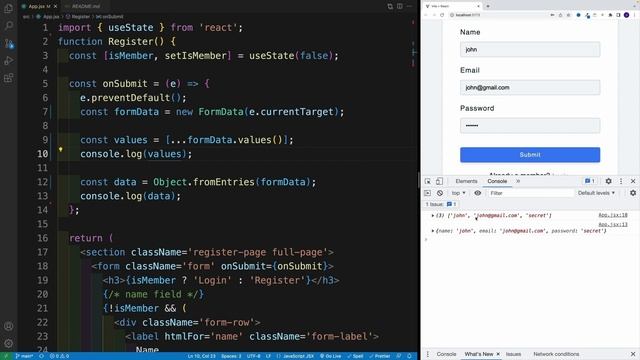Viewport: 640px width, 360px height.
Task: Open the Network conditions drawer tab
Action: [x=556, y=354]
